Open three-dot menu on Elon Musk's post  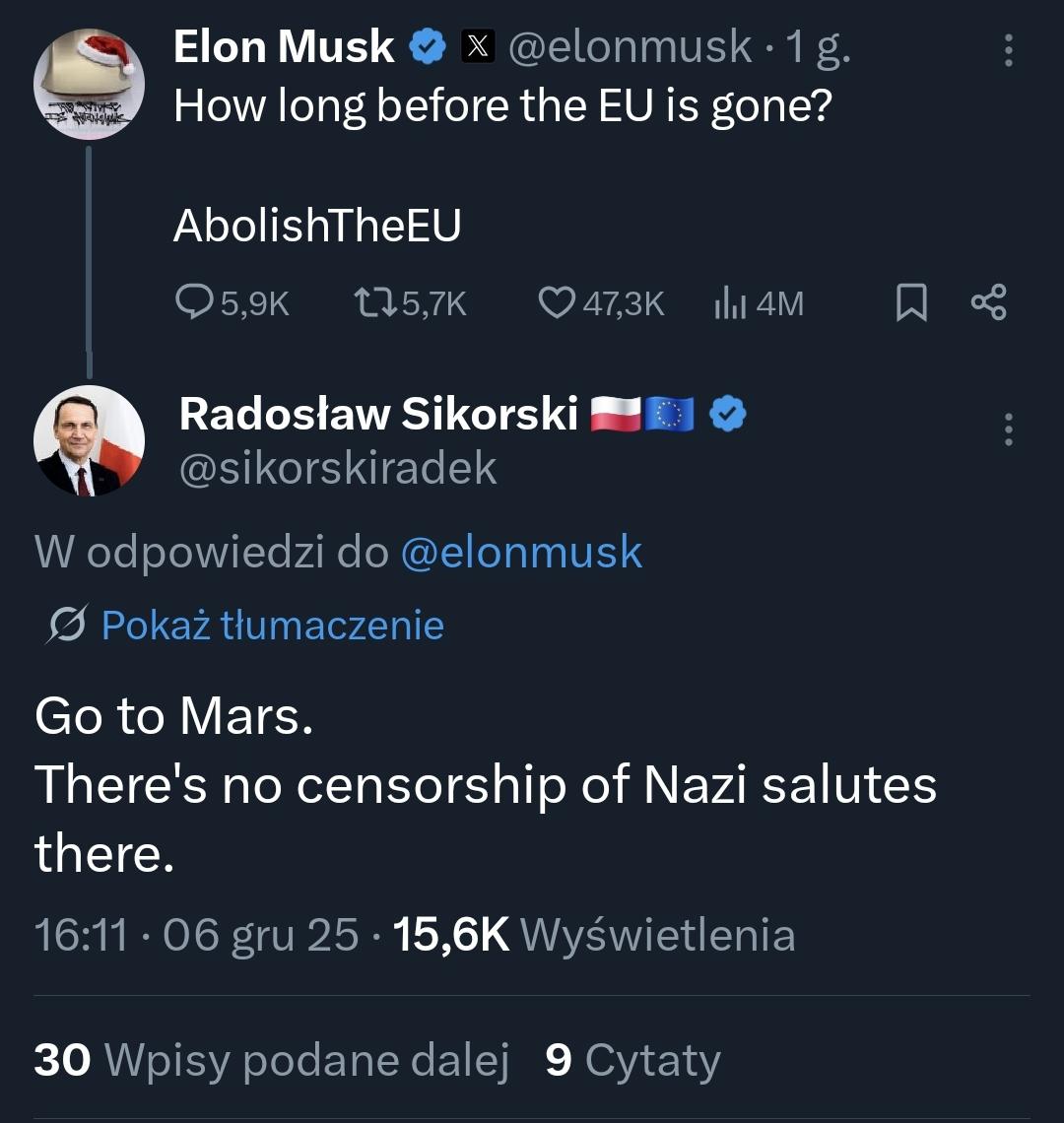[x=1007, y=50]
